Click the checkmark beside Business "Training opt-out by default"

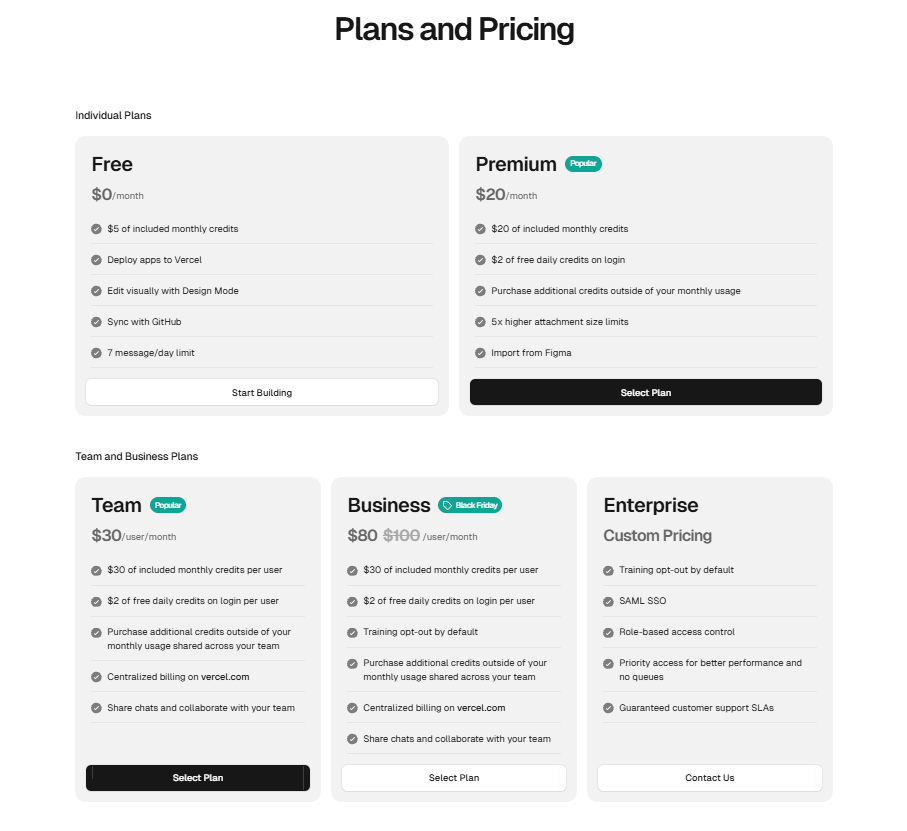click(352, 632)
